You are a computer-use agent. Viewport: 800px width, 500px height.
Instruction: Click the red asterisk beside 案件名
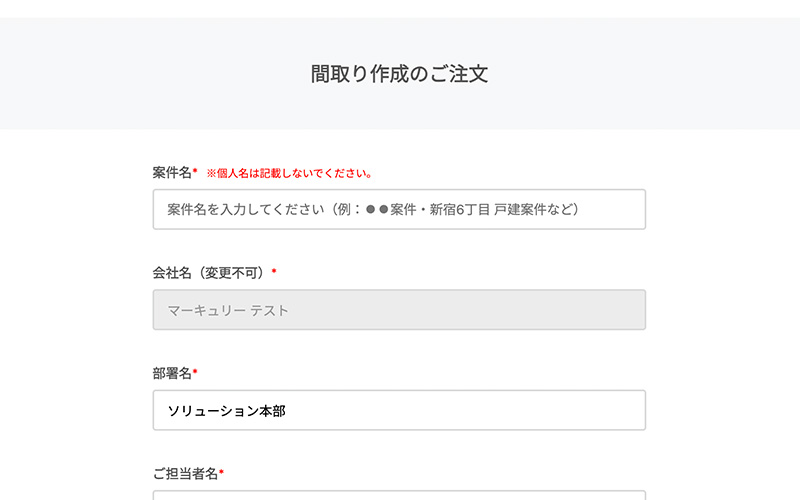click(195, 173)
